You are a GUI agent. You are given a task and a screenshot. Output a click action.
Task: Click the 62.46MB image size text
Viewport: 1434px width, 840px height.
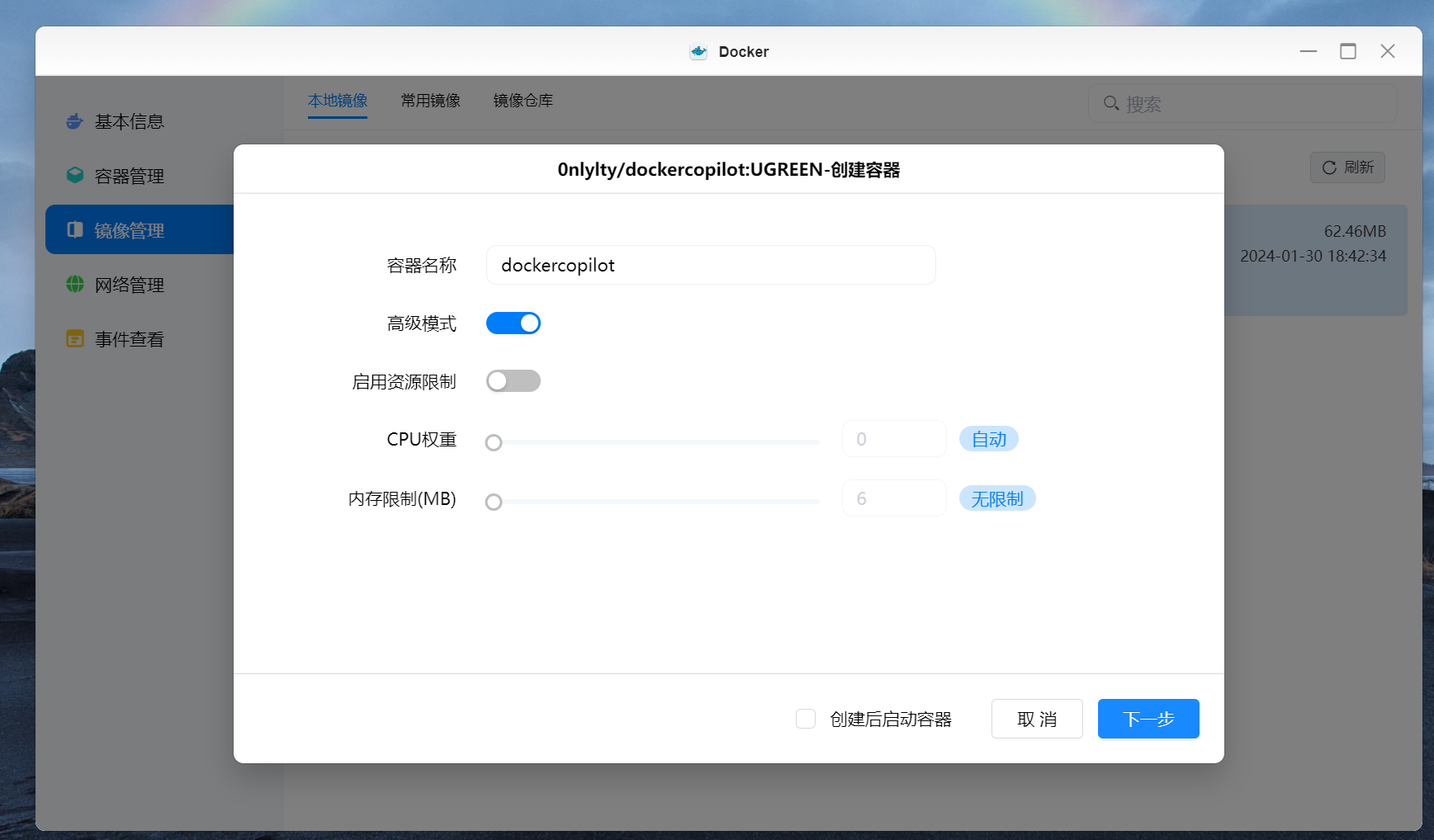pyautogui.click(x=1355, y=231)
